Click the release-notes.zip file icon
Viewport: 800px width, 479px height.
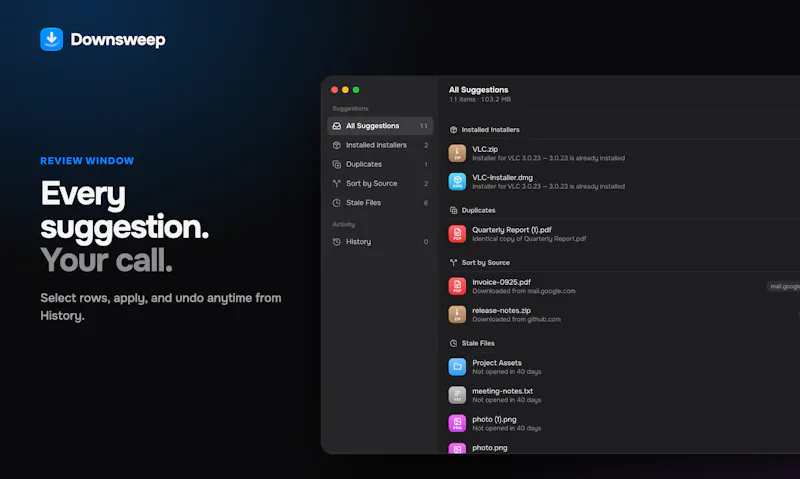(457, 314)
